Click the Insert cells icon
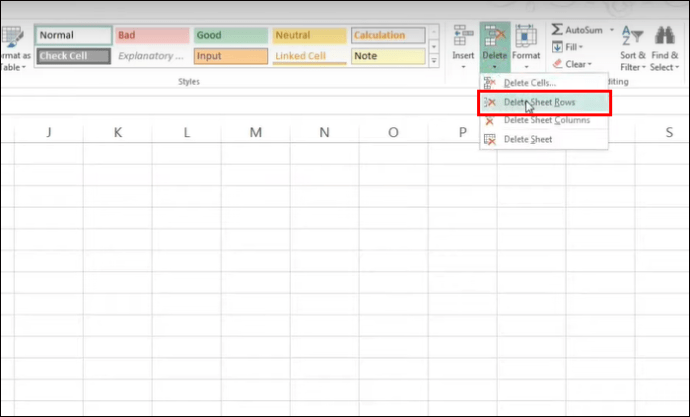 click(463, 35)
